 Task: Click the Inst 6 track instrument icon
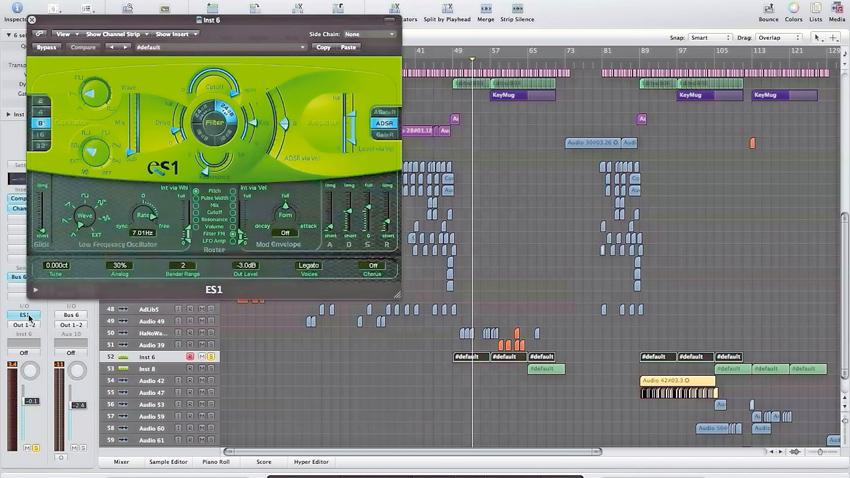pos(123,357)
